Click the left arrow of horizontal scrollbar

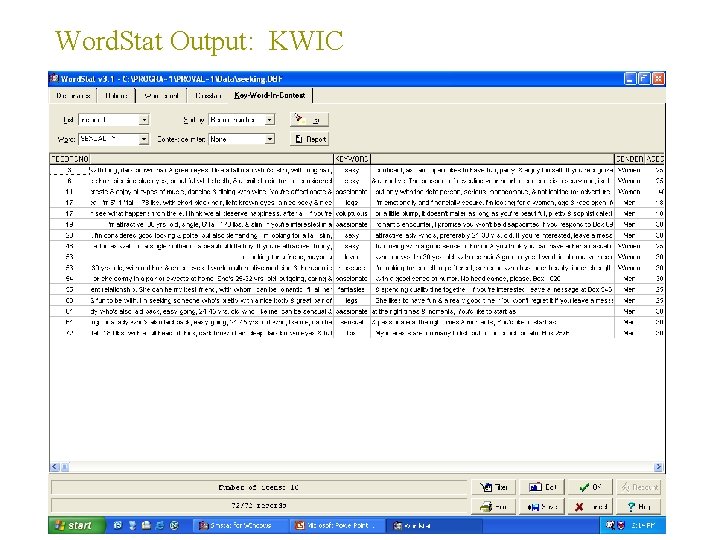click(55, 467)
